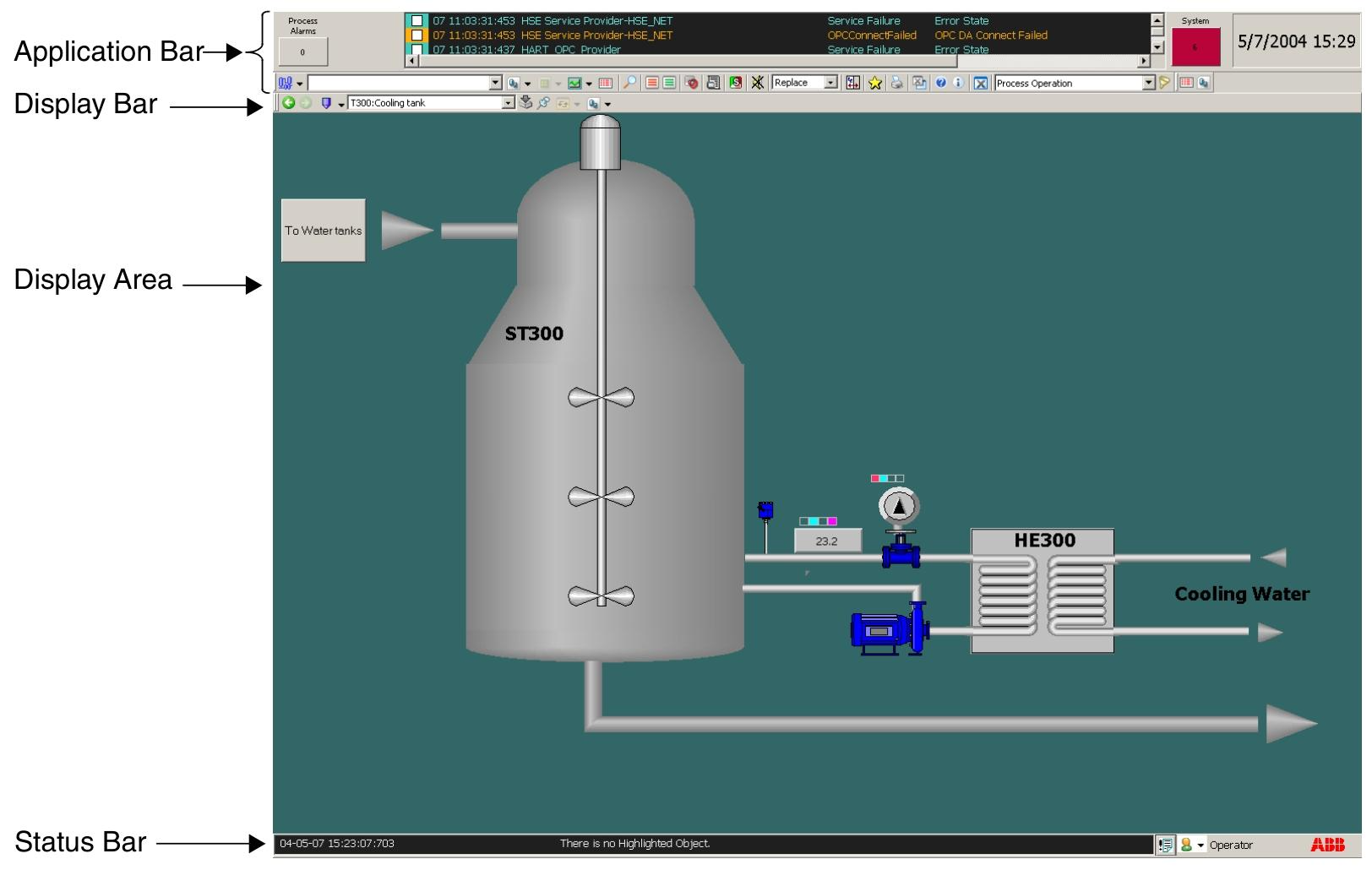
Task: Tick the OPCConnectFailed alarm row checkbox
Action: (417, 35)
